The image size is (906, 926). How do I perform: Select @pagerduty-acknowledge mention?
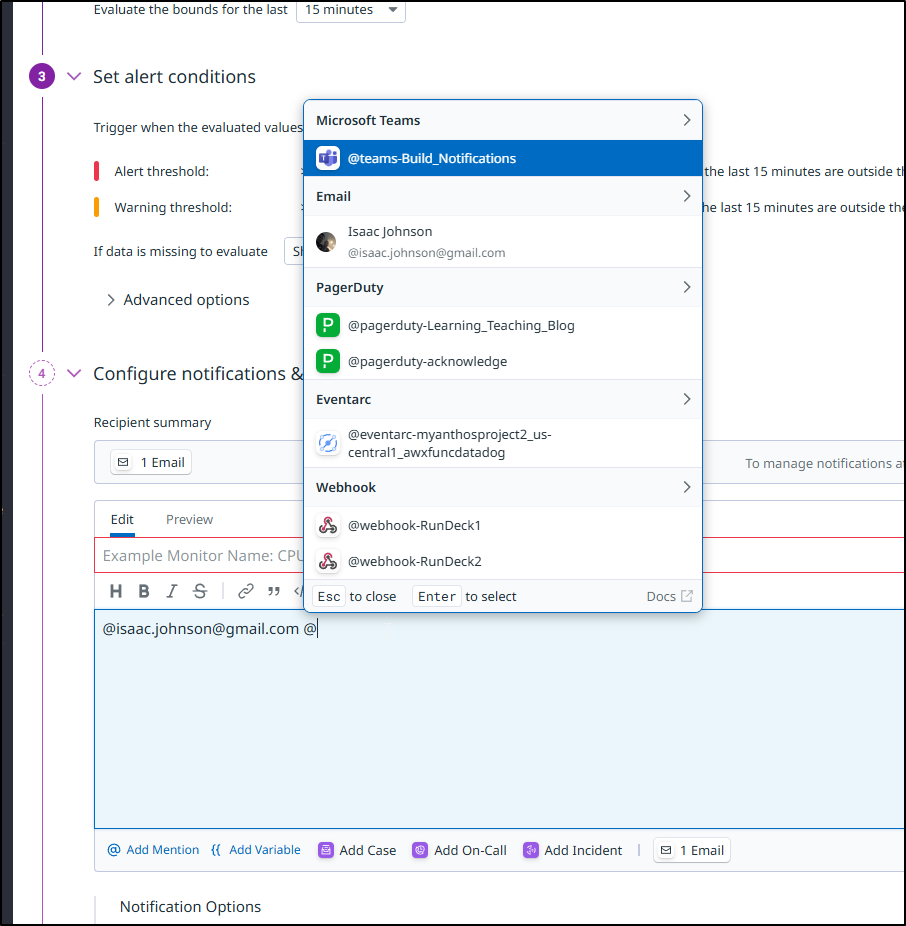click(503, 361)
